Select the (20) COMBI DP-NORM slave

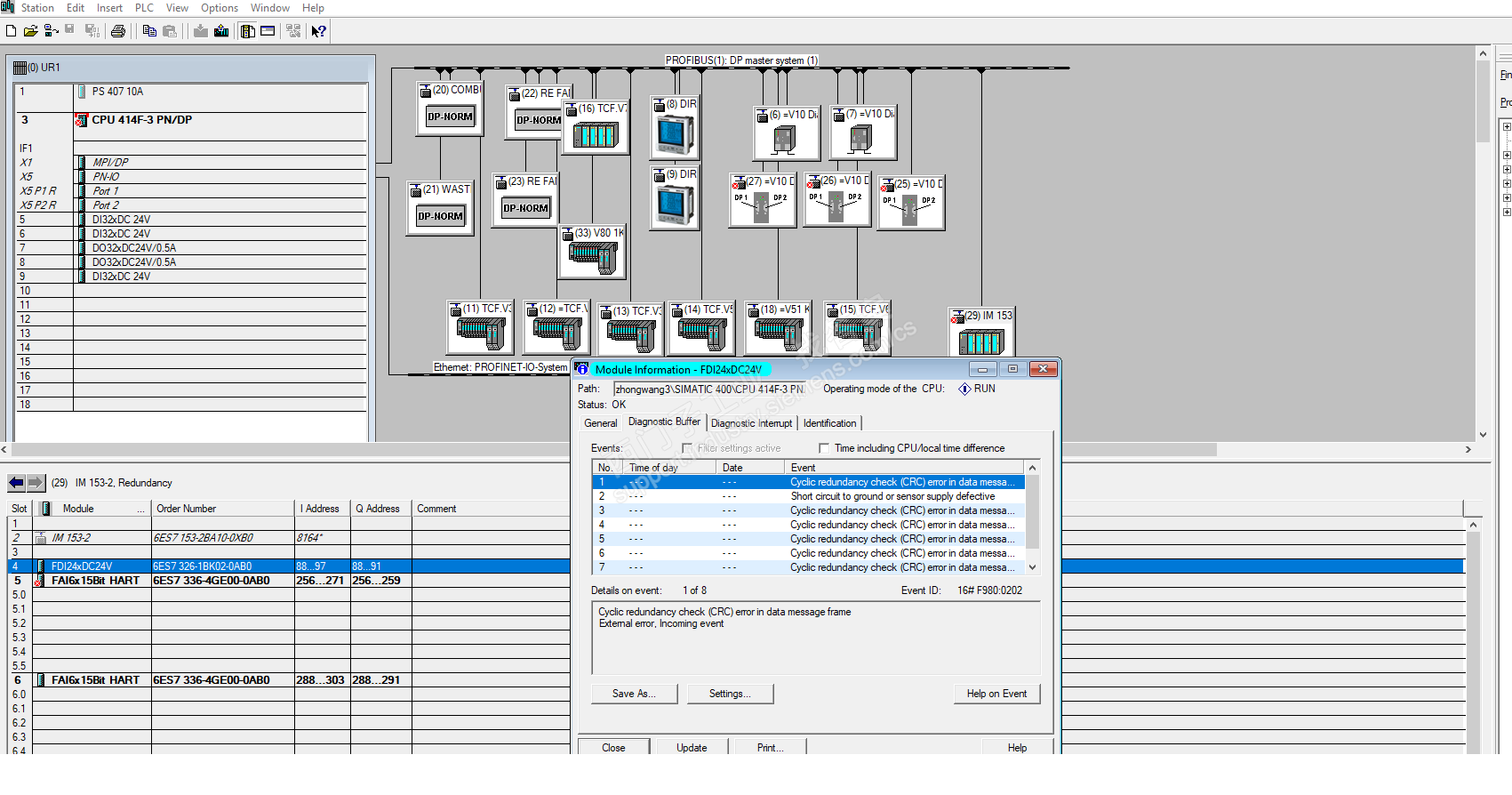pyautogui.click(x=450, y=108)
